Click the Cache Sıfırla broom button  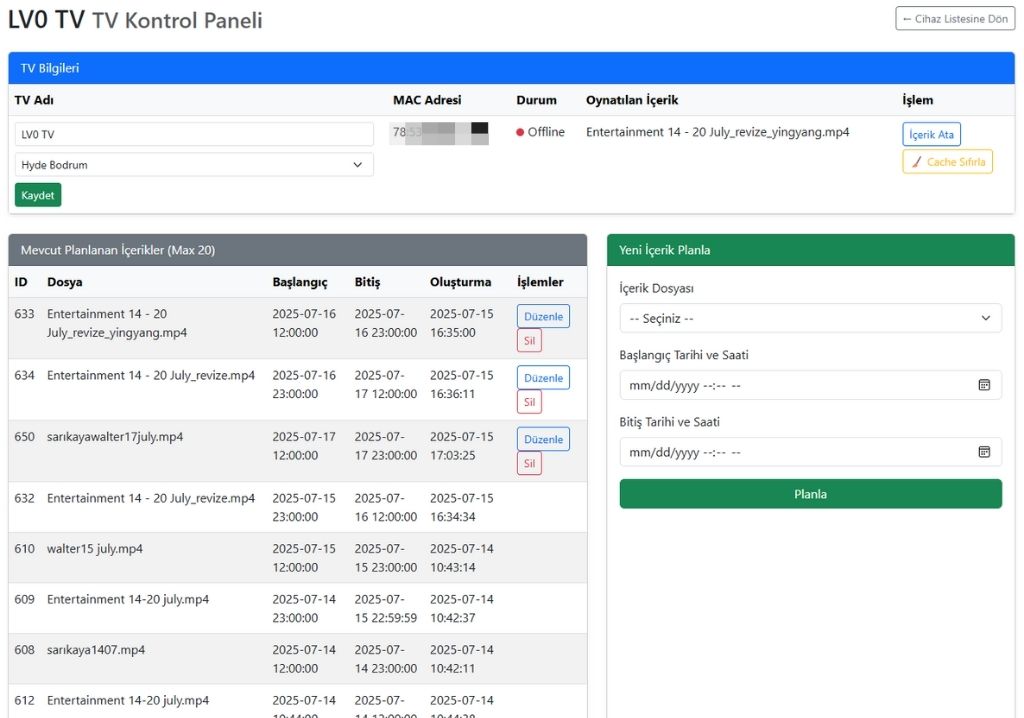[x=947, y=162]
